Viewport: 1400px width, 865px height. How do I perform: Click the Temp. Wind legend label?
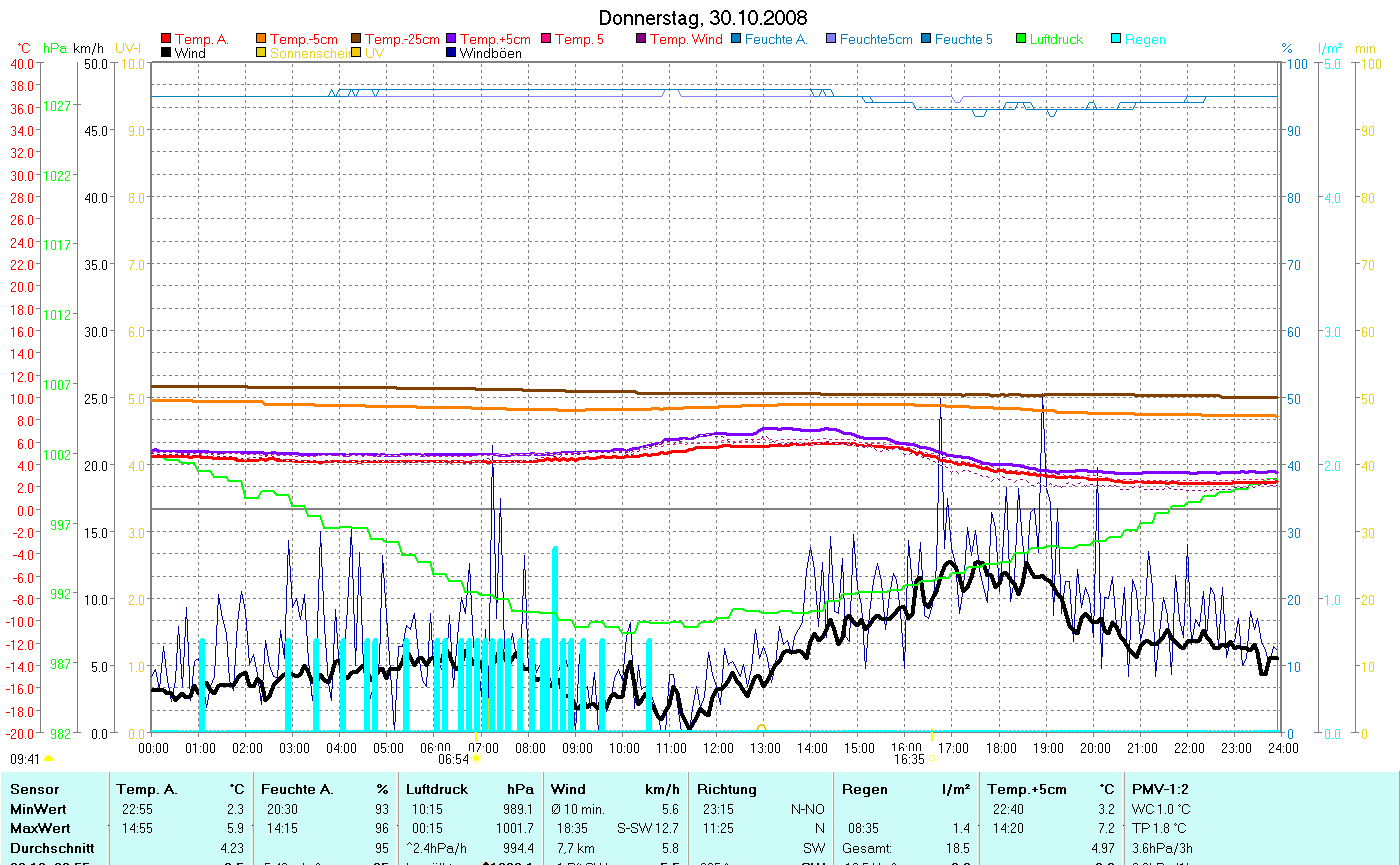coord(686,39)
